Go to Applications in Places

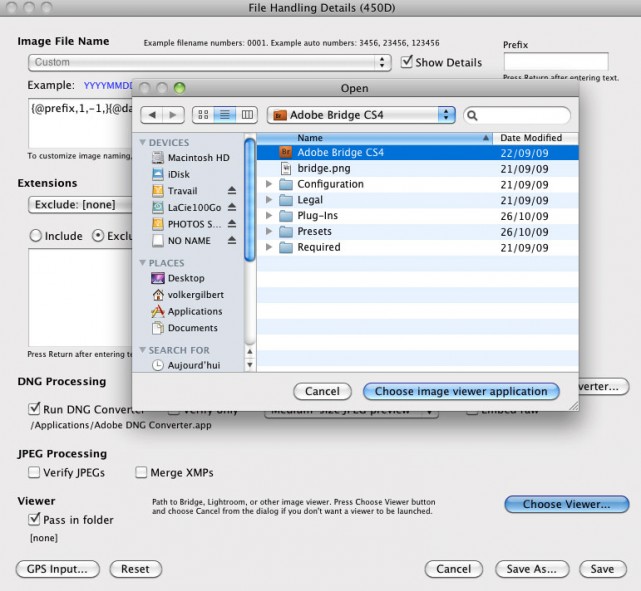(187, 311)
